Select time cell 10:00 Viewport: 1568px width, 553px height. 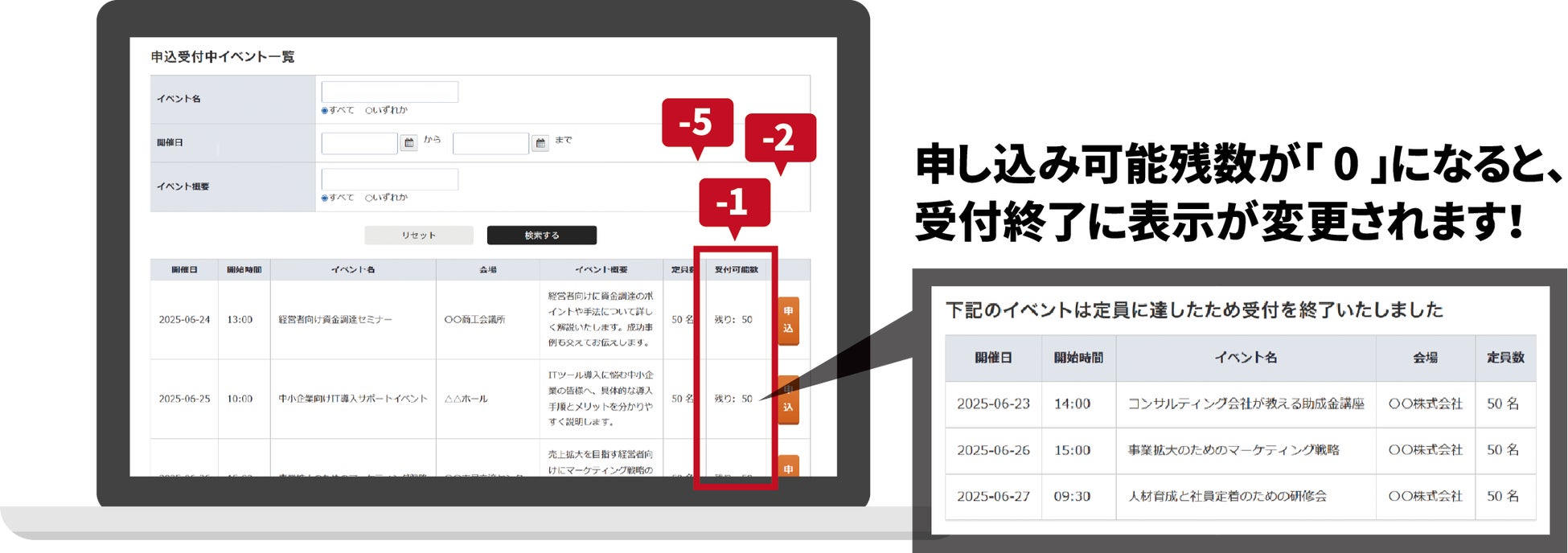coord(240,399)
